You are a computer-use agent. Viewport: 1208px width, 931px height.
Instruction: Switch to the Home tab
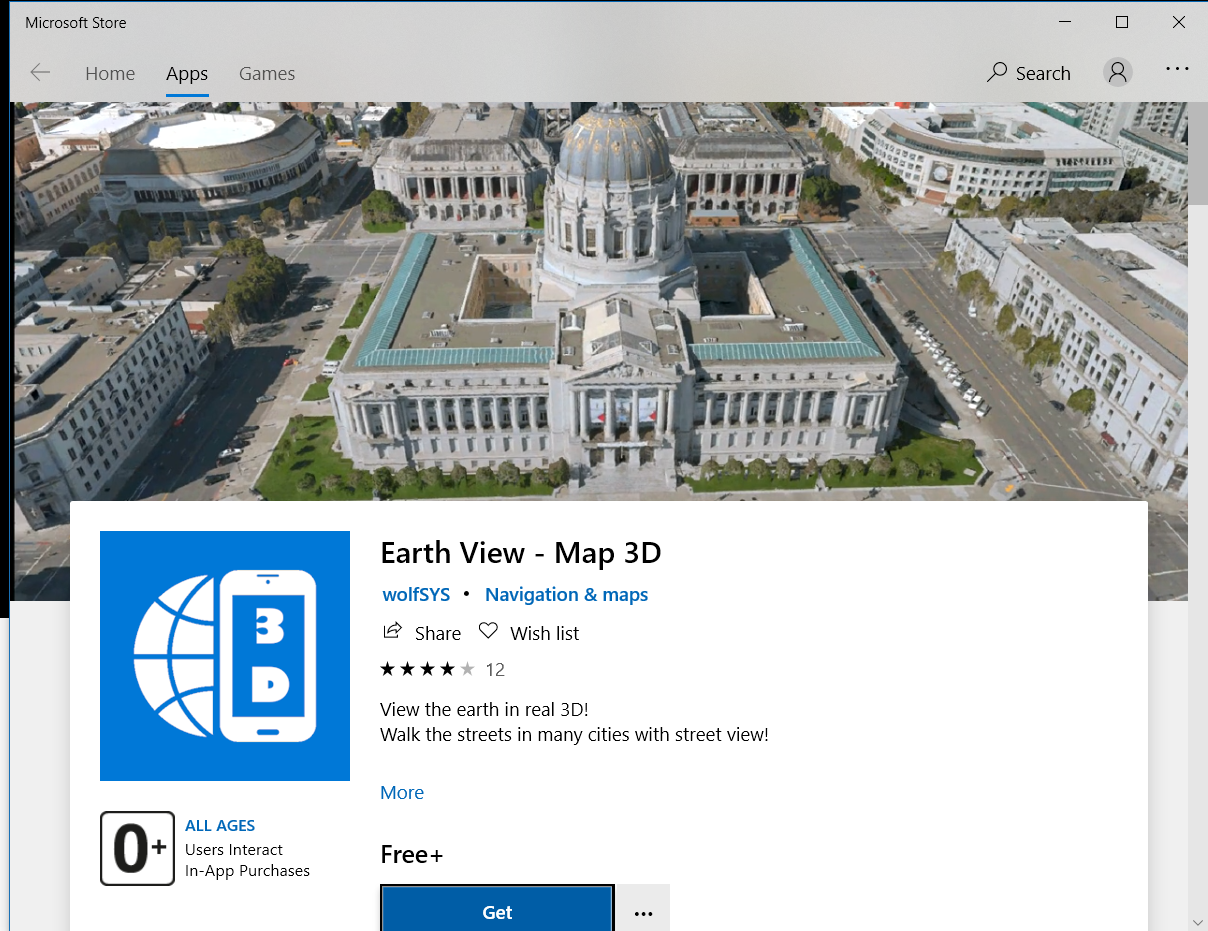110,74
